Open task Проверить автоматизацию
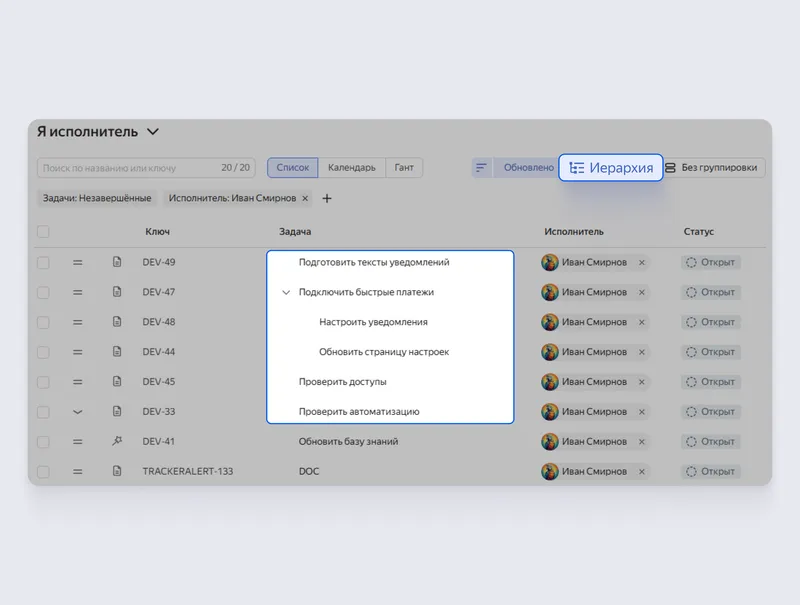Viewport: 800px width, 605px height. point(359,412)
